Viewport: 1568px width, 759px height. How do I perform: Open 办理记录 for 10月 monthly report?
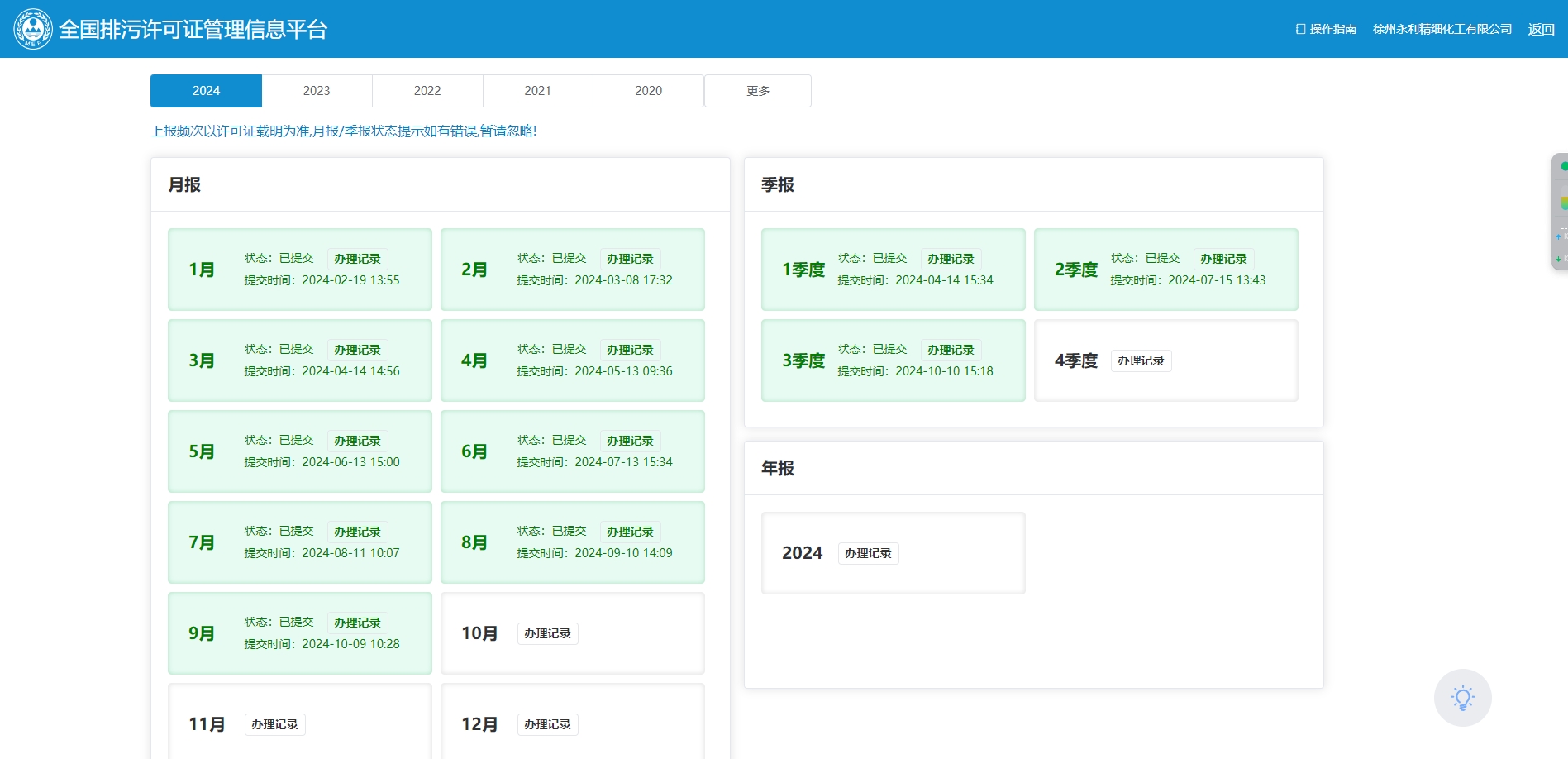pos(547,633)
